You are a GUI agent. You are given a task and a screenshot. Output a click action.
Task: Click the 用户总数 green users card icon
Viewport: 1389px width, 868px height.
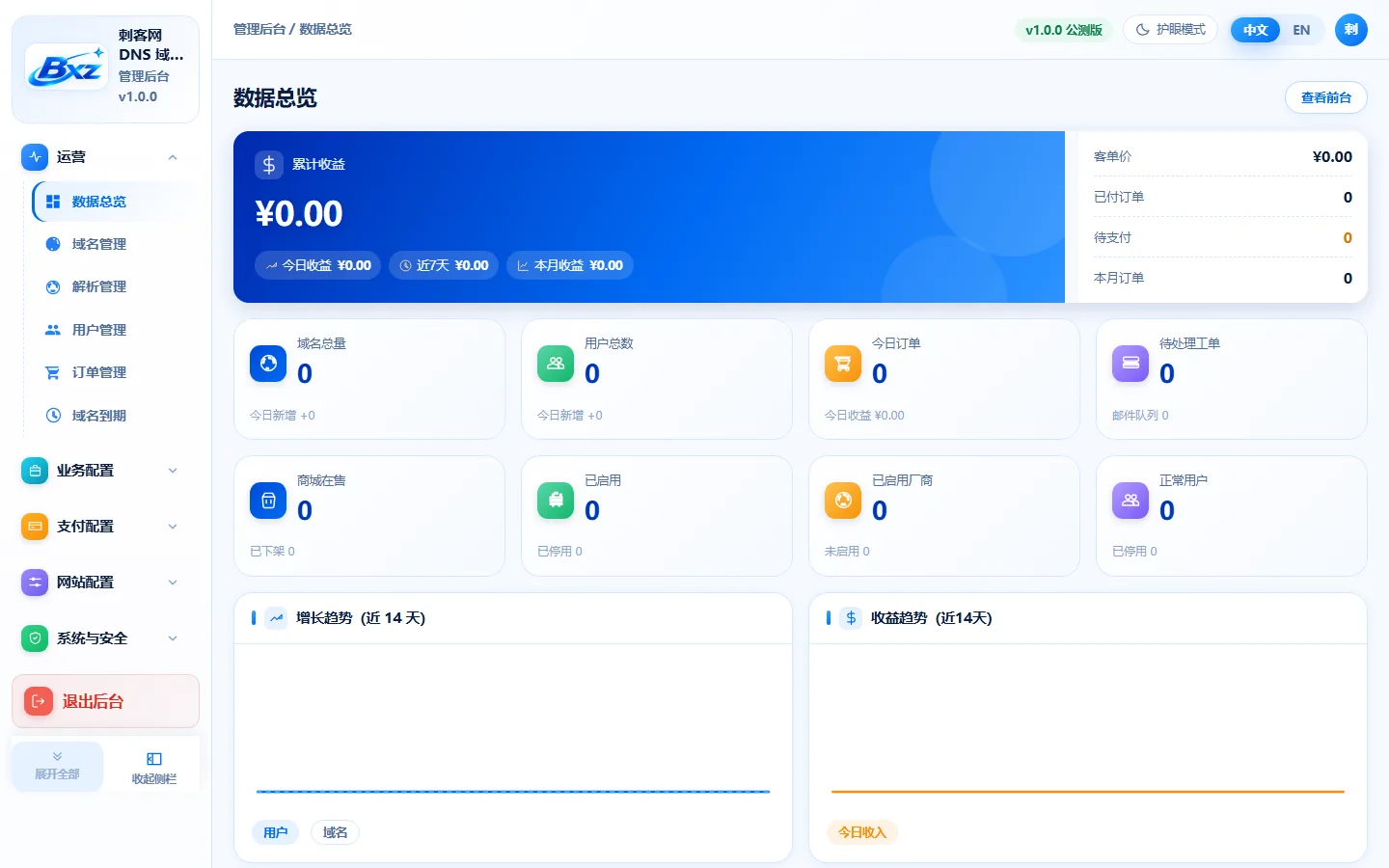pos(556,364)
